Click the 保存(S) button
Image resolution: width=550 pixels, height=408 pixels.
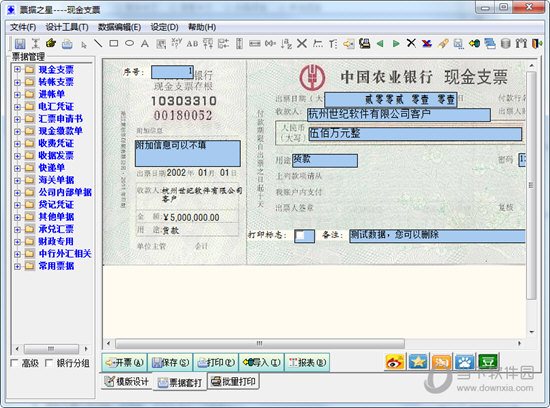click(170, 362)
